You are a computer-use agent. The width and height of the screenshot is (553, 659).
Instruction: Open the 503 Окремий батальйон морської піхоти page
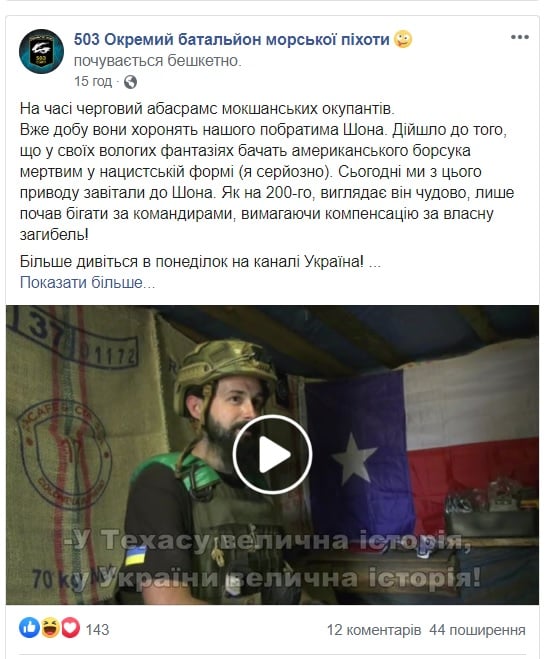[x=232, y=40]
